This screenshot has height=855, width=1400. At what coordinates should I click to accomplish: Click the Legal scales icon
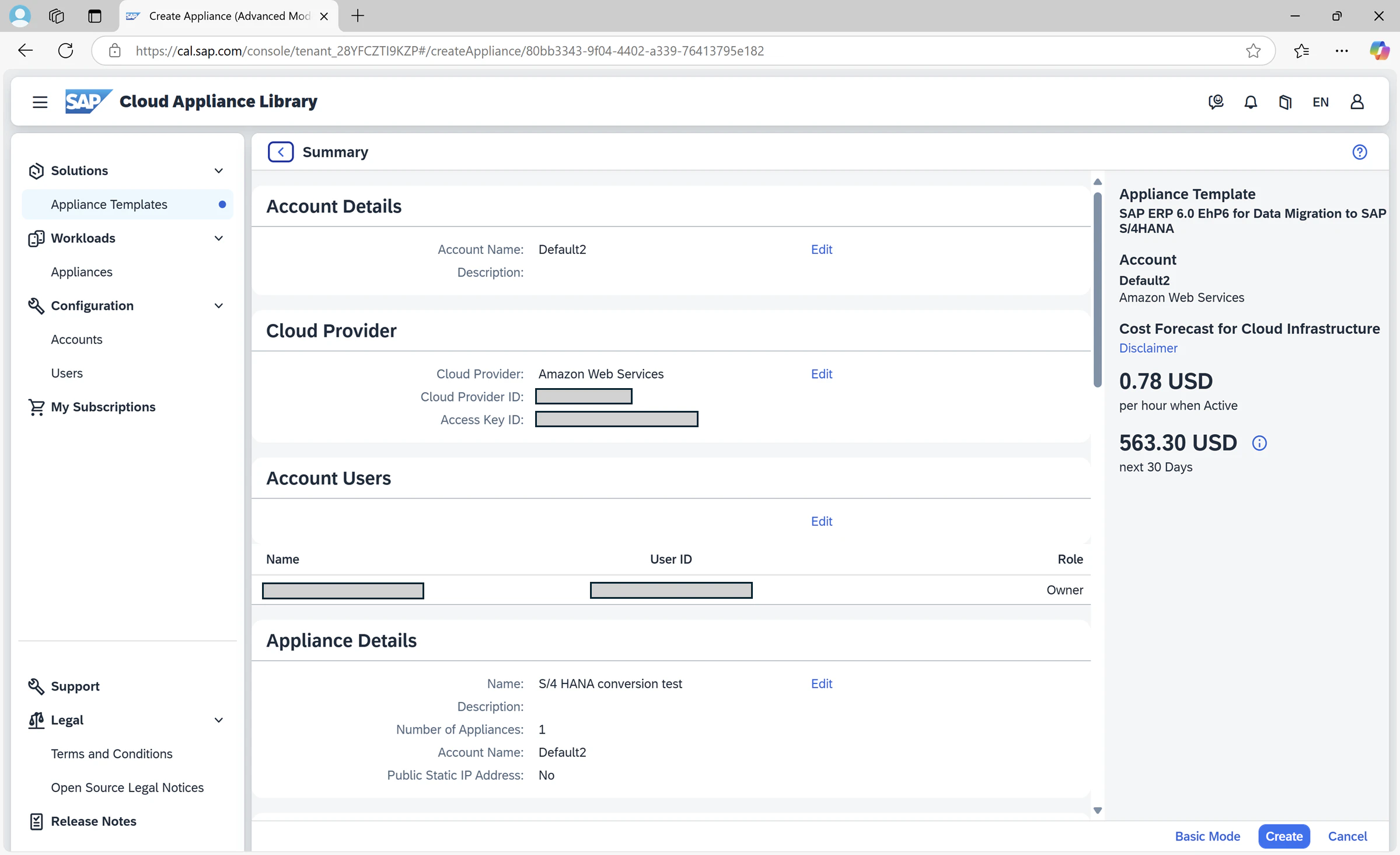36,720
